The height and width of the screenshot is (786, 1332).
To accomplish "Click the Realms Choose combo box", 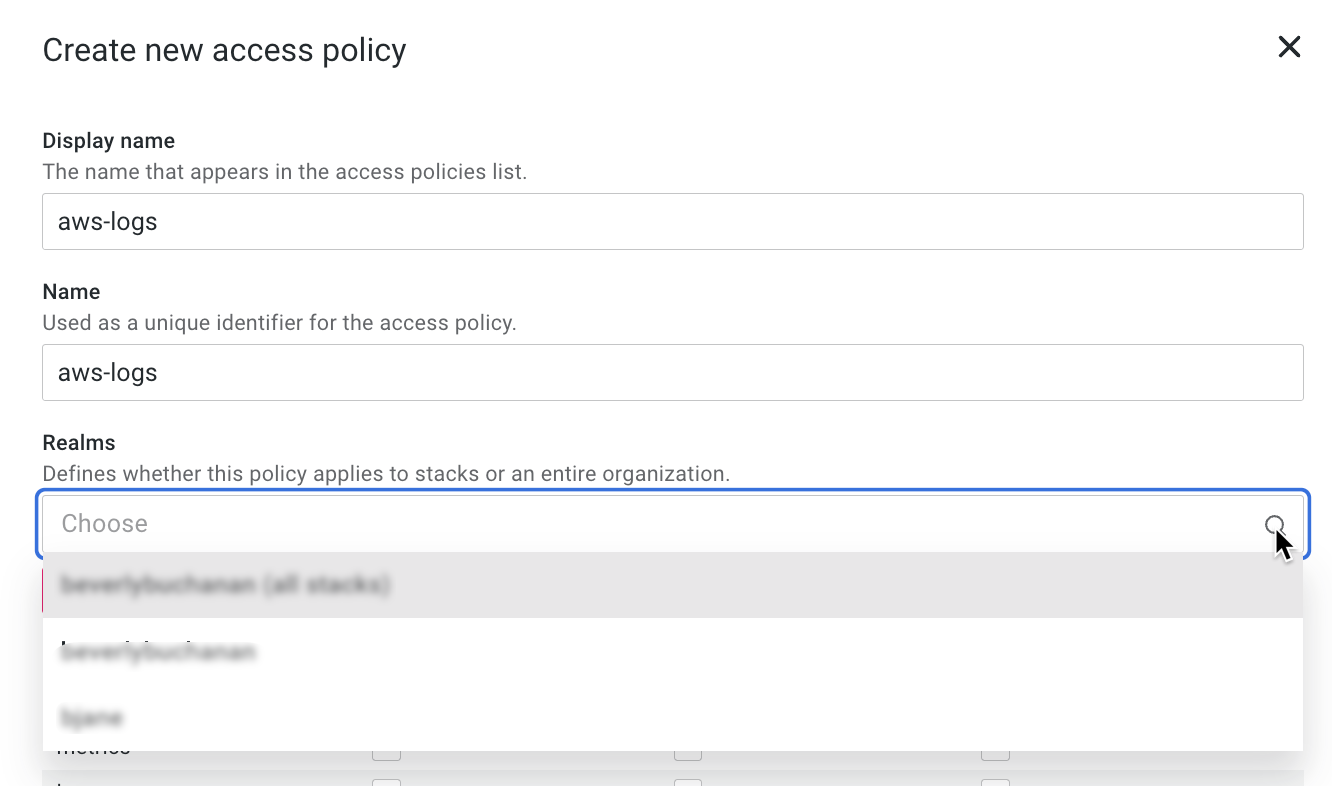I will pos(650,524).
